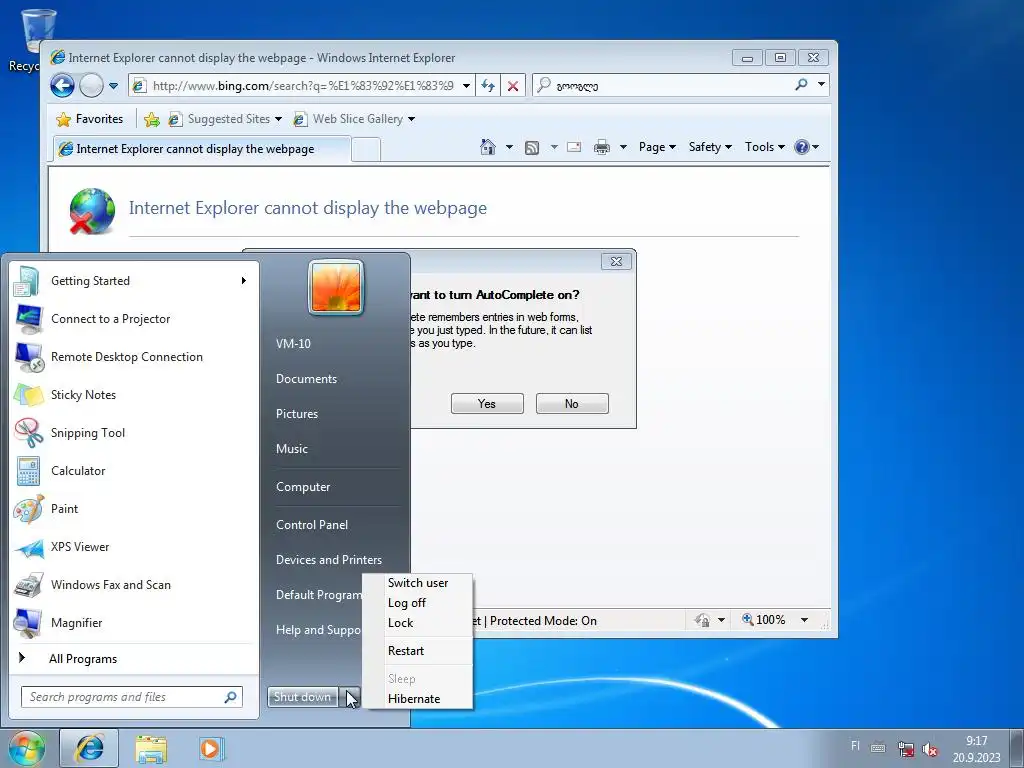Click the Shut down button

point(302,697)
